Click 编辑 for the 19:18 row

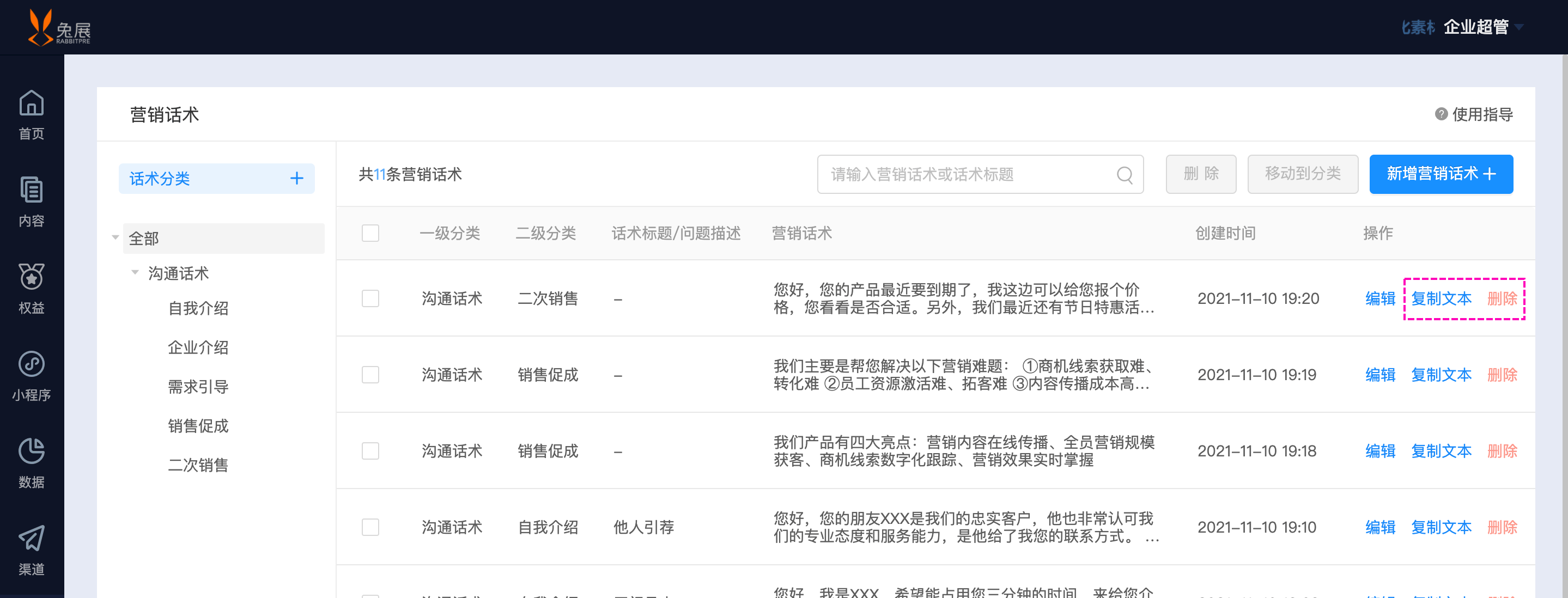tap(1380, 451)
